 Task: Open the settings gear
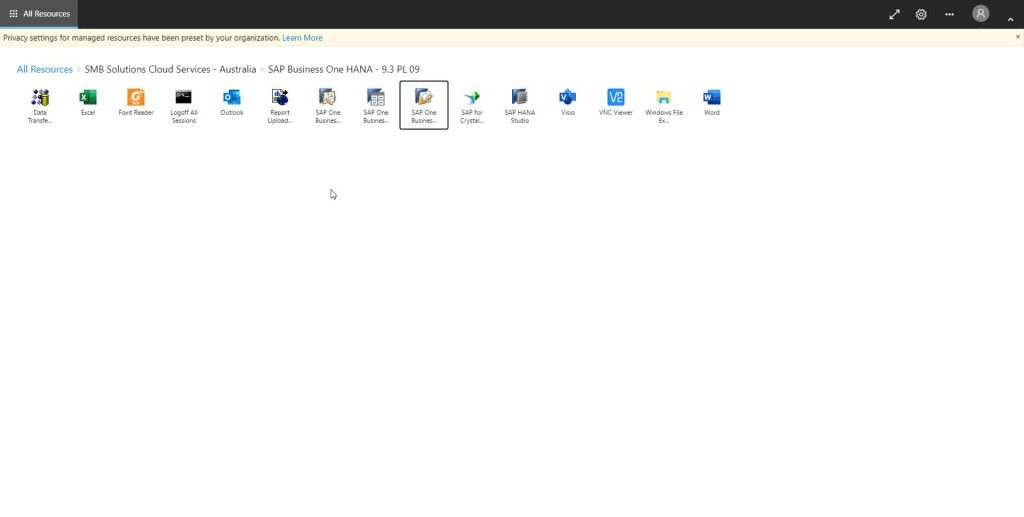(x=921, y=14)
